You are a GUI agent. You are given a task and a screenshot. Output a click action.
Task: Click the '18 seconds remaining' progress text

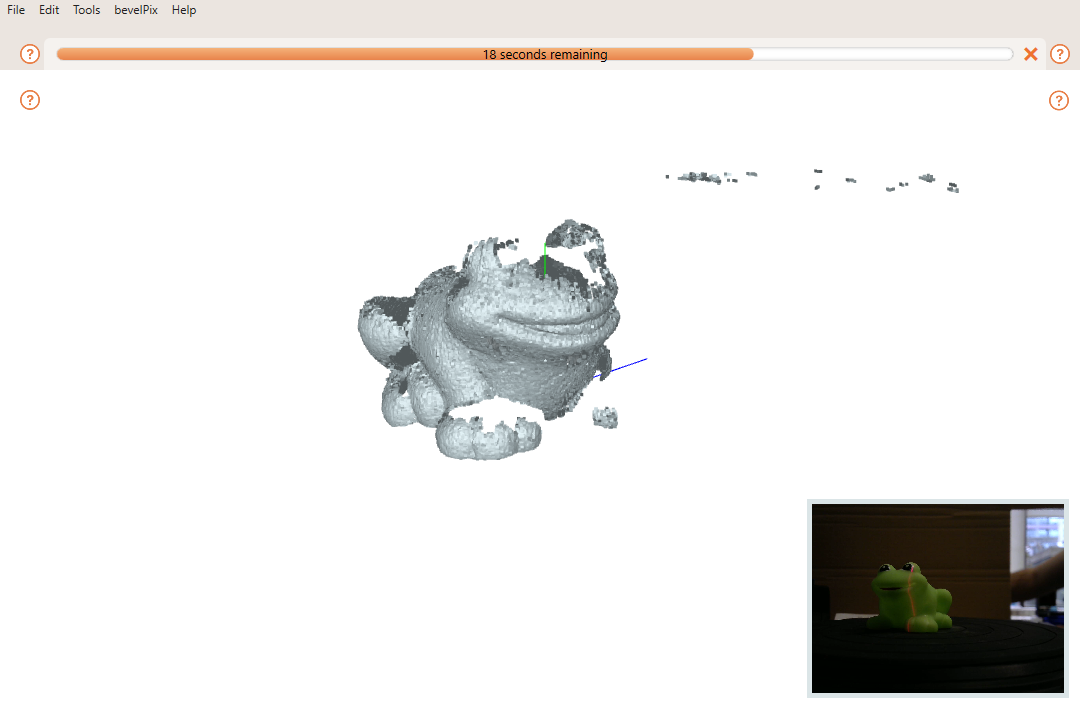pos(545,55)
